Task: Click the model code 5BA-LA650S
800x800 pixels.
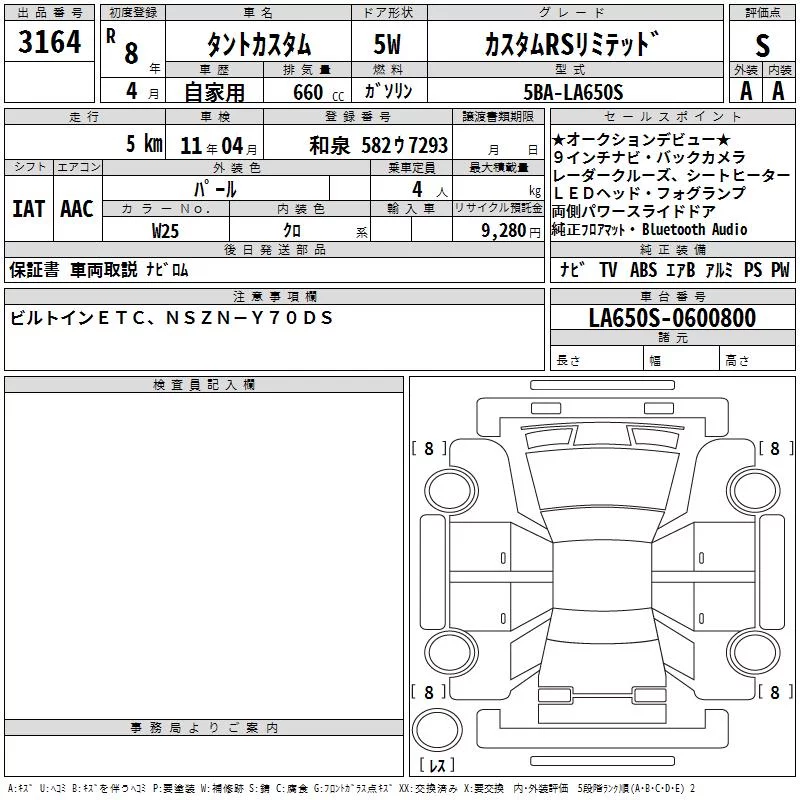Action: tap(573, 92)
